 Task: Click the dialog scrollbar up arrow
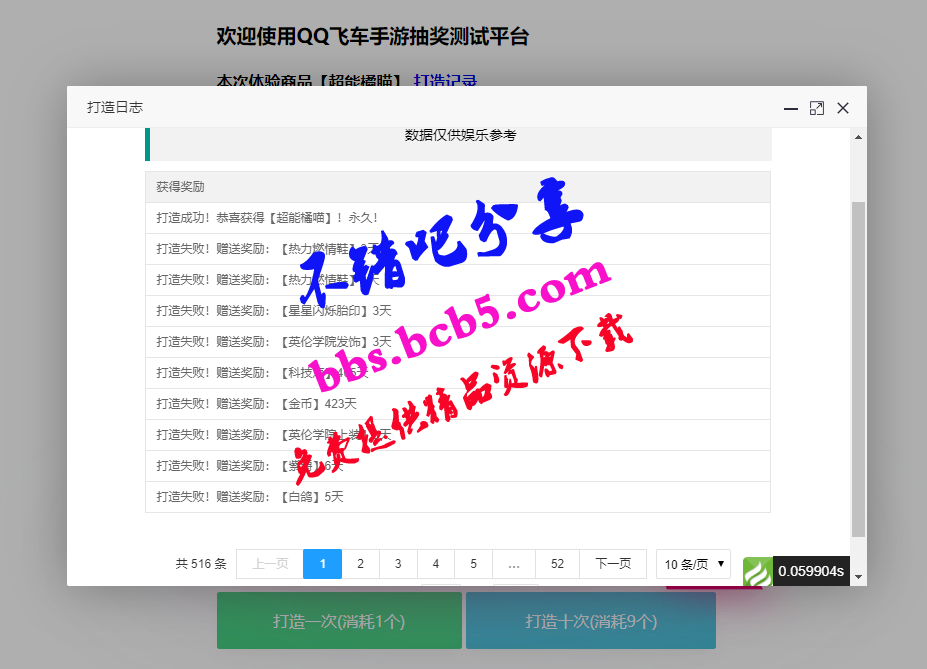coord(858,137)
